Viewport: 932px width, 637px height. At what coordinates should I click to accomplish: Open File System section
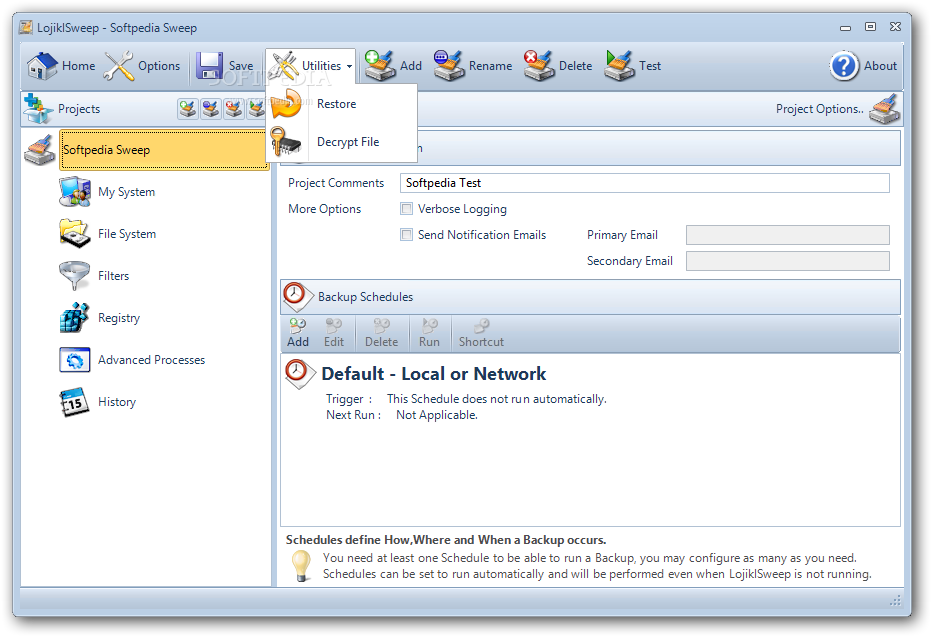[x=108, y=234]
